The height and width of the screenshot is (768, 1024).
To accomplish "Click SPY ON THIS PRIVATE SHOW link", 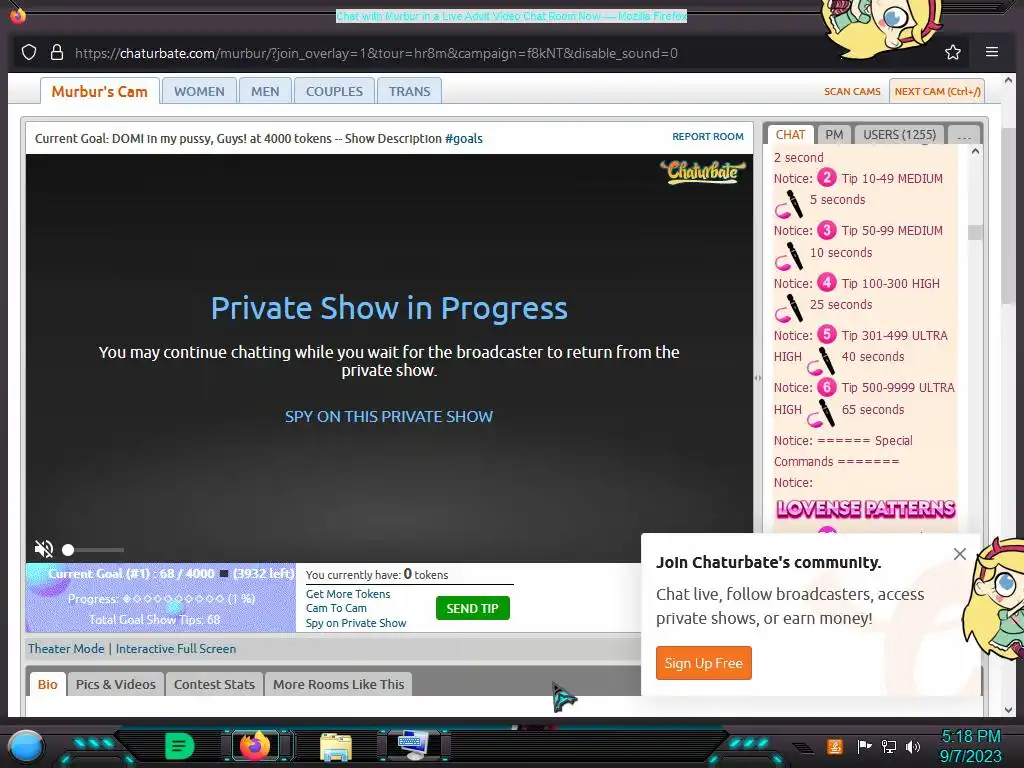I will (x=389, y=417).
